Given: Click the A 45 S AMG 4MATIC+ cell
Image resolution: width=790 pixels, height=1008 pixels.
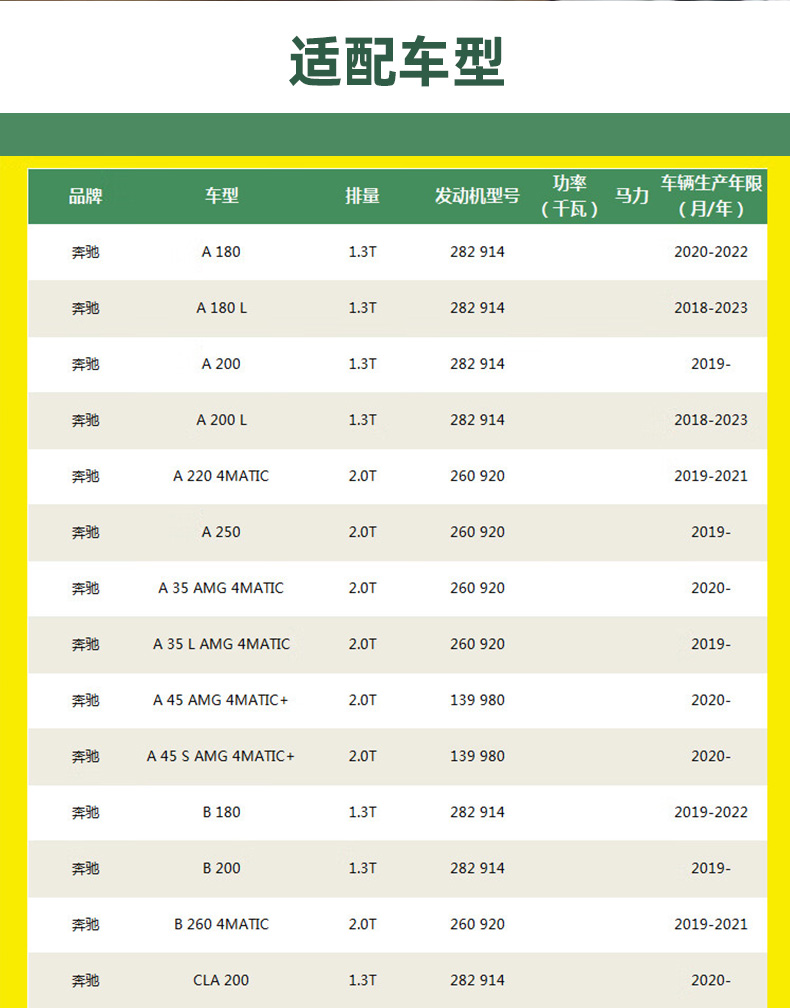Looking at the screenshot, I should [221, 756].
